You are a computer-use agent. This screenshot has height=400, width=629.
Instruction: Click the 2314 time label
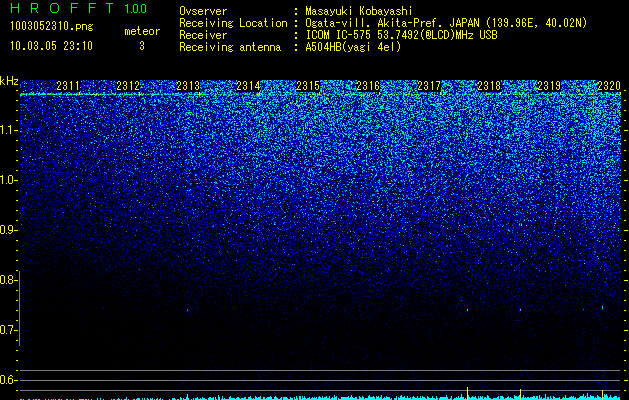[248, 86]
